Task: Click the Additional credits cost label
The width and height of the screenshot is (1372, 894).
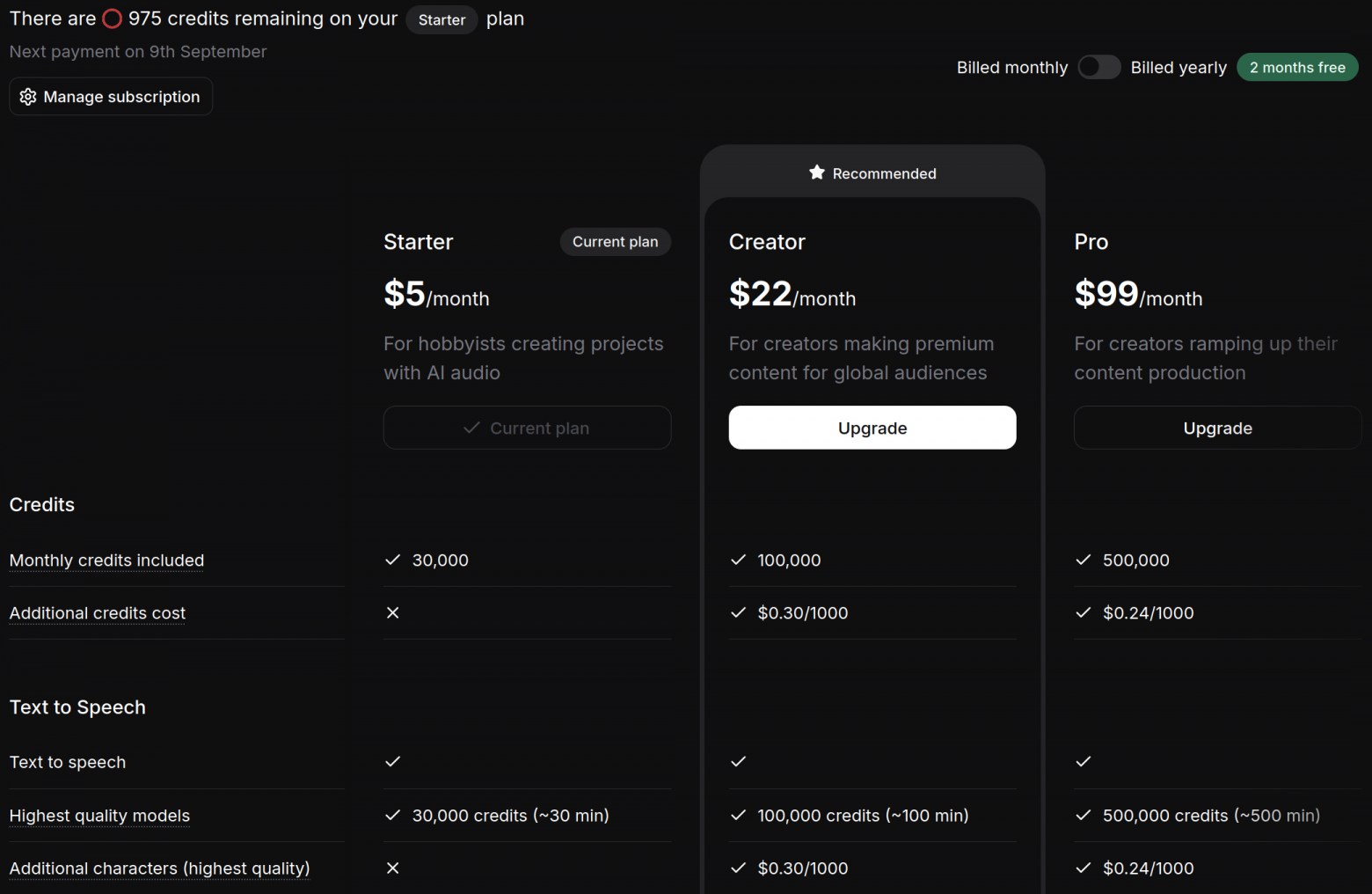Action: 97,613
